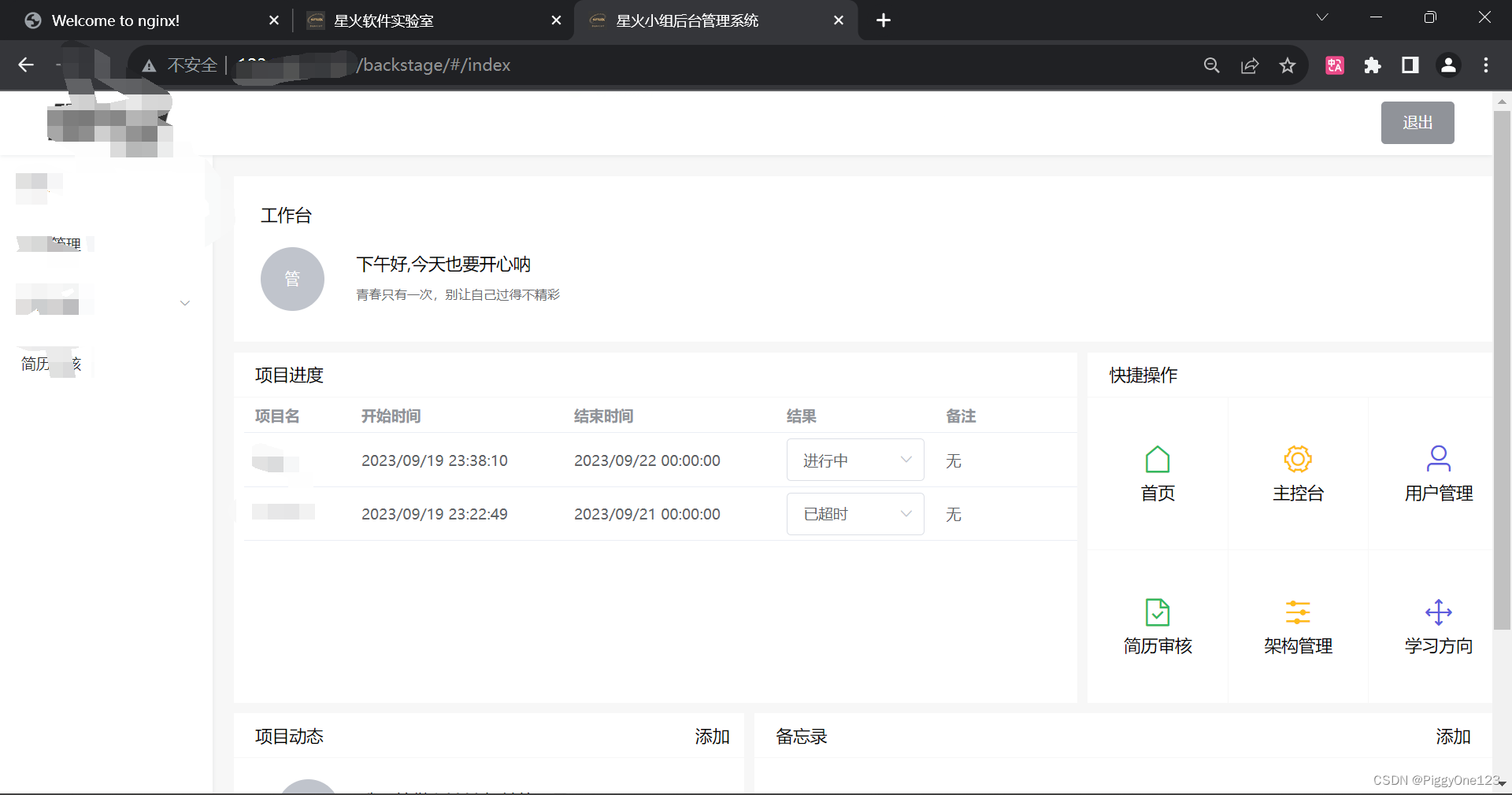Click the 结束时间 column header
Image resolution: width=1512 pixels, height=795 pixels.
tap(604, 416)
